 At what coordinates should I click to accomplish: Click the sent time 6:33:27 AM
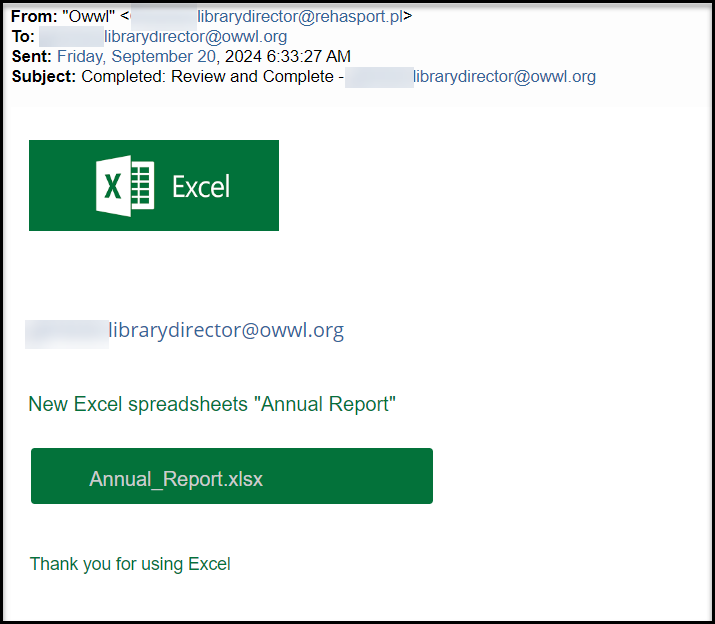309,57
